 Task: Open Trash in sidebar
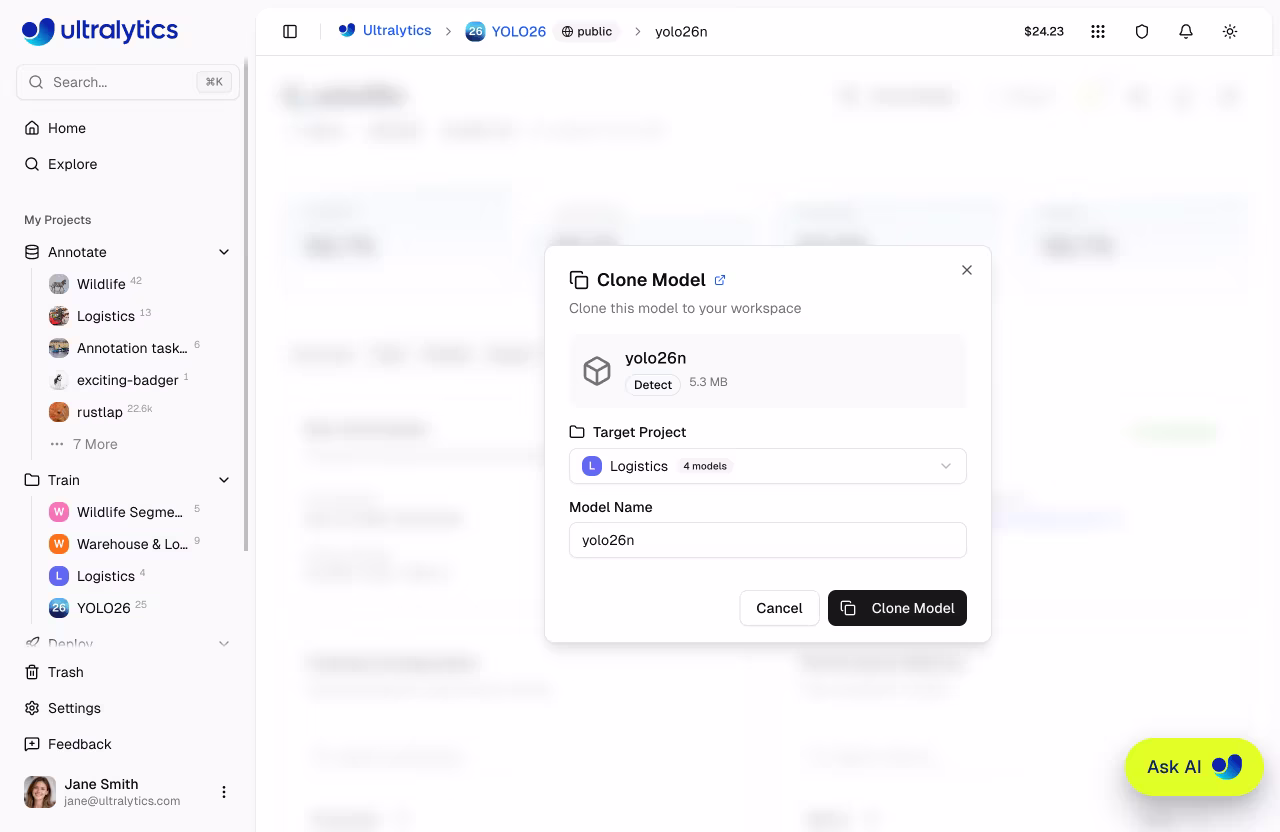(x=66, y=672)
